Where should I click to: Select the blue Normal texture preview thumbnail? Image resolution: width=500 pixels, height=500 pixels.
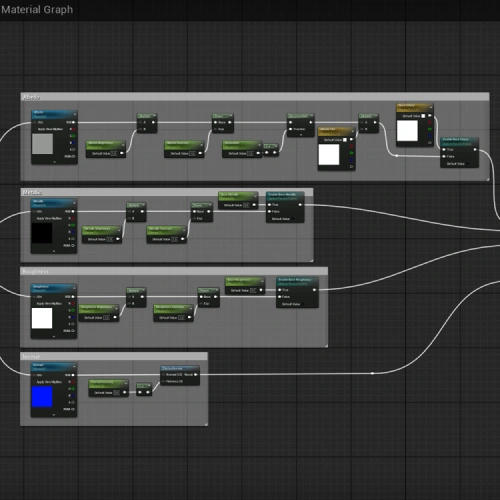click(x=42, y=397)
